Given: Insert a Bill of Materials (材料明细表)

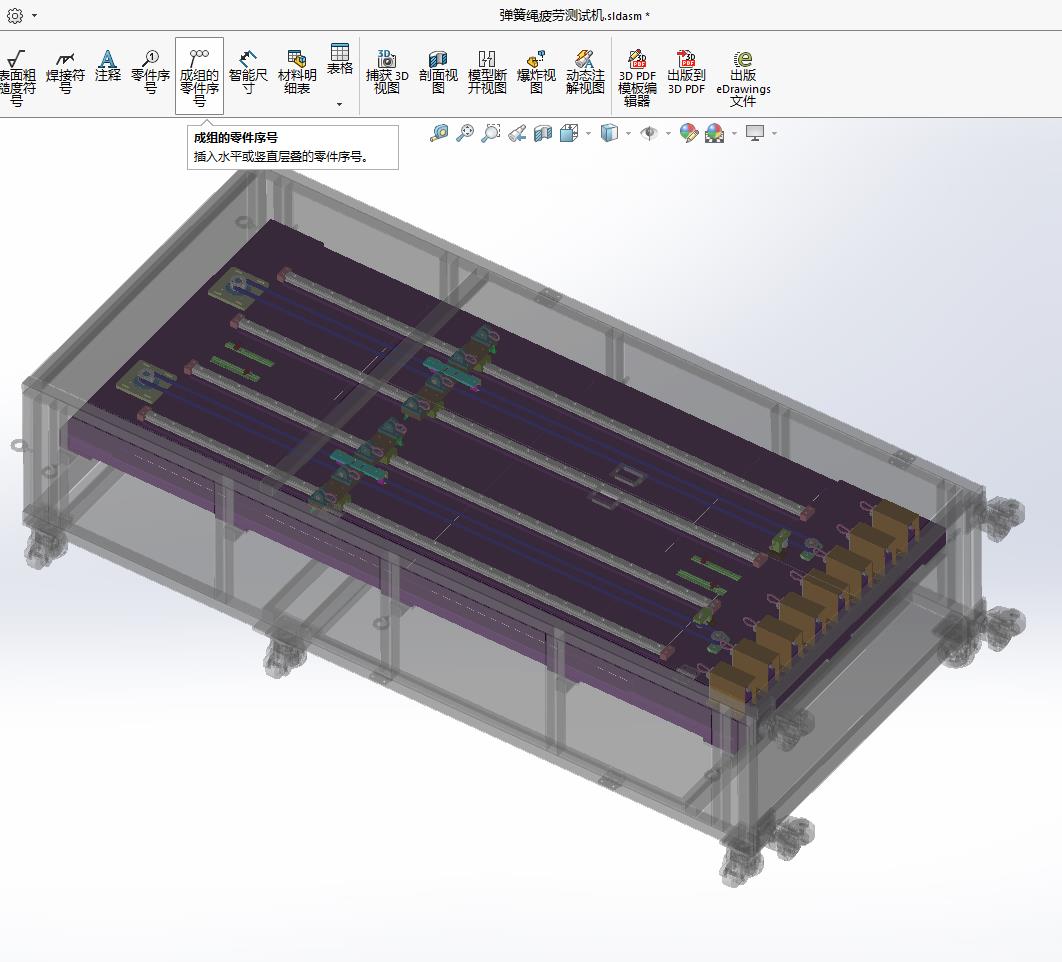Looking at the screenshot, I should point(297,72).
